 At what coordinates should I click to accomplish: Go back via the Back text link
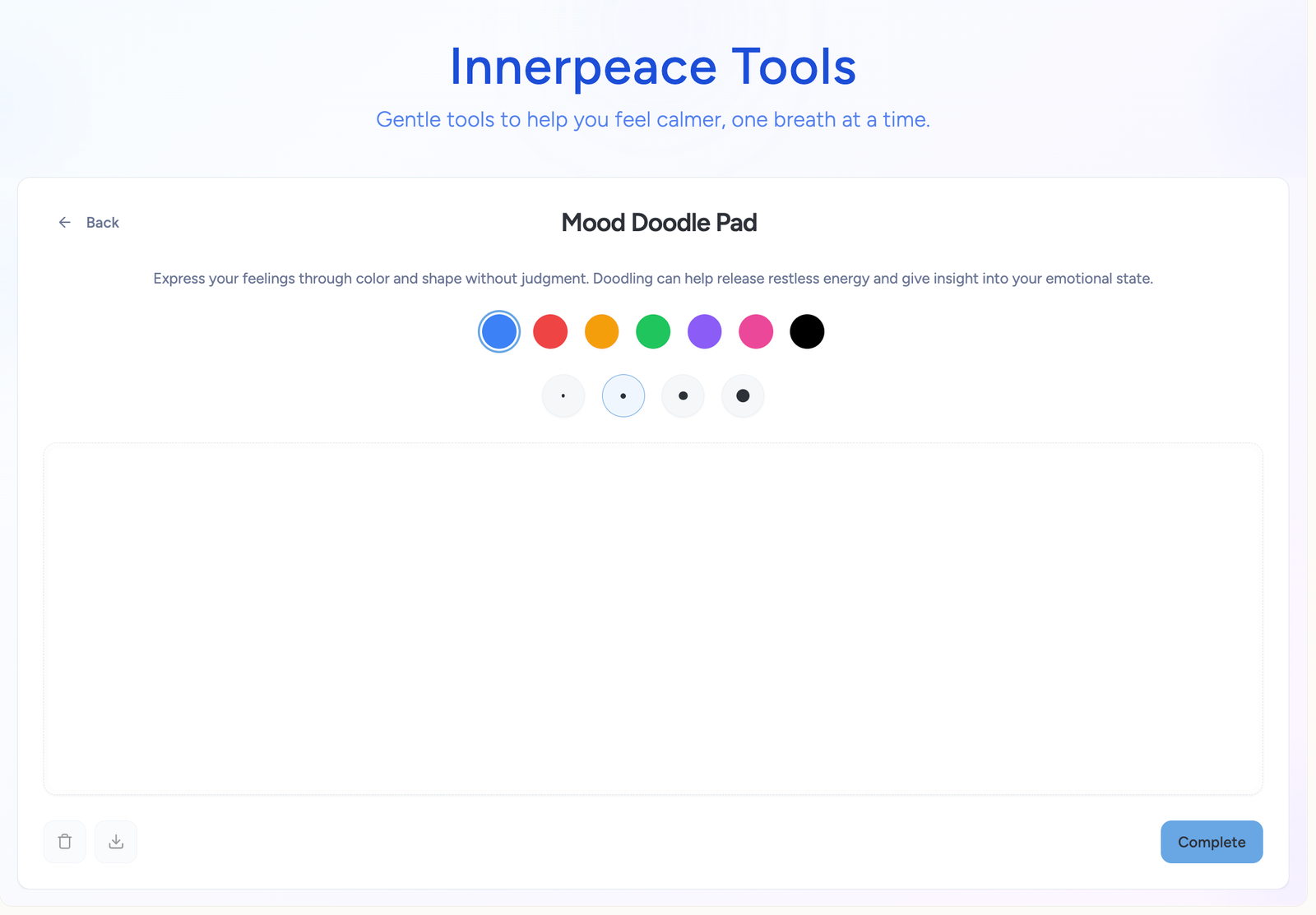point(103,222)
